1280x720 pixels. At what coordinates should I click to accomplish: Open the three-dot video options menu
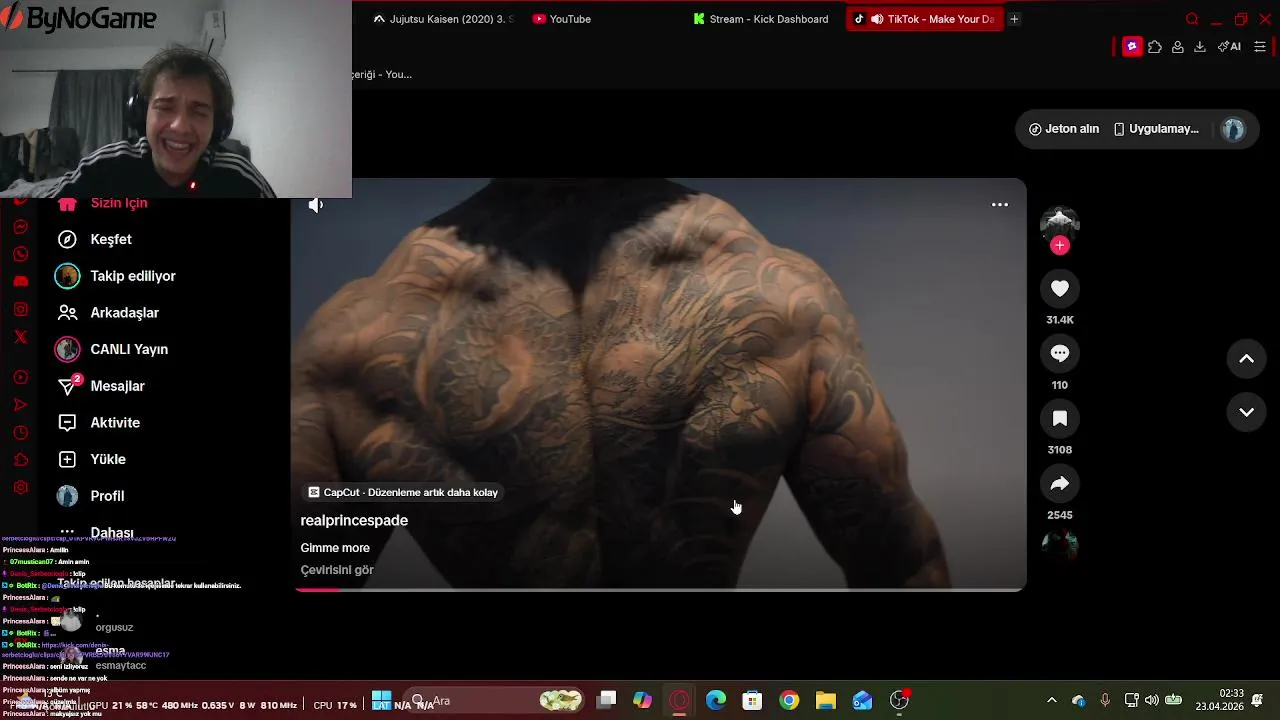click(x=999, y=204)
